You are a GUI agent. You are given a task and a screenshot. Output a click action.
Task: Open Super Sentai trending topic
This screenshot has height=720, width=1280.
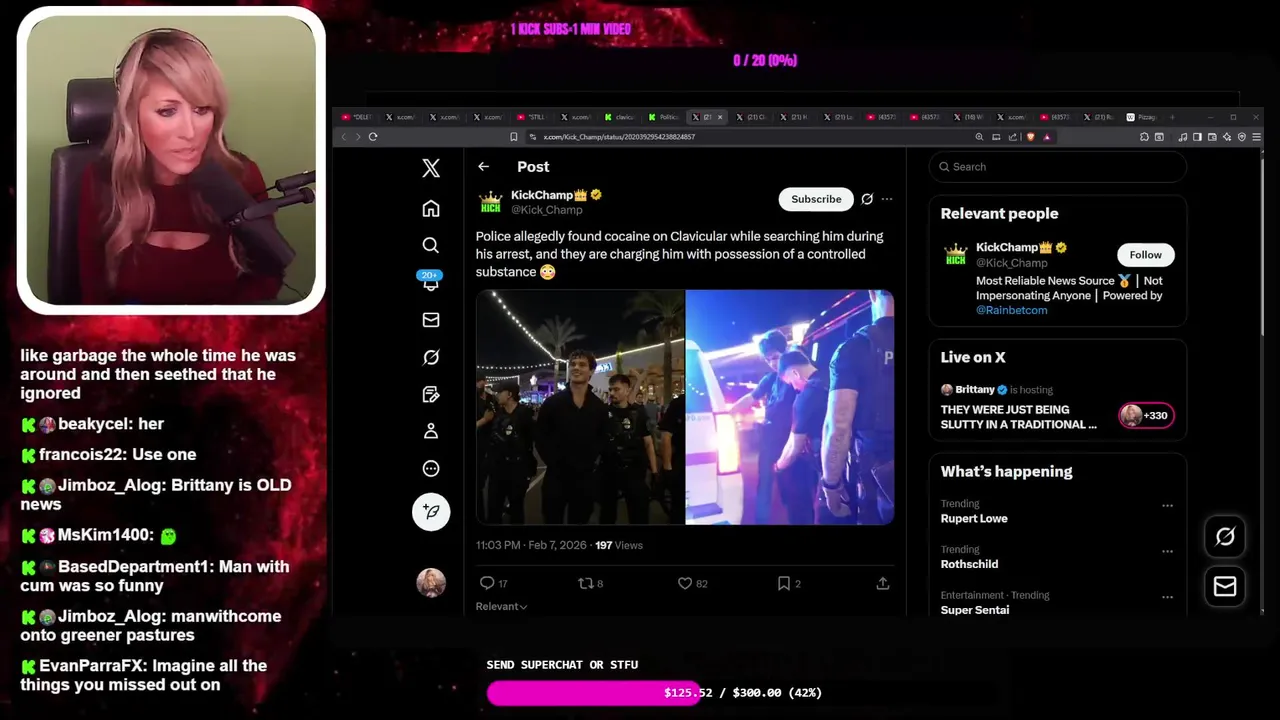pos(974,610)
